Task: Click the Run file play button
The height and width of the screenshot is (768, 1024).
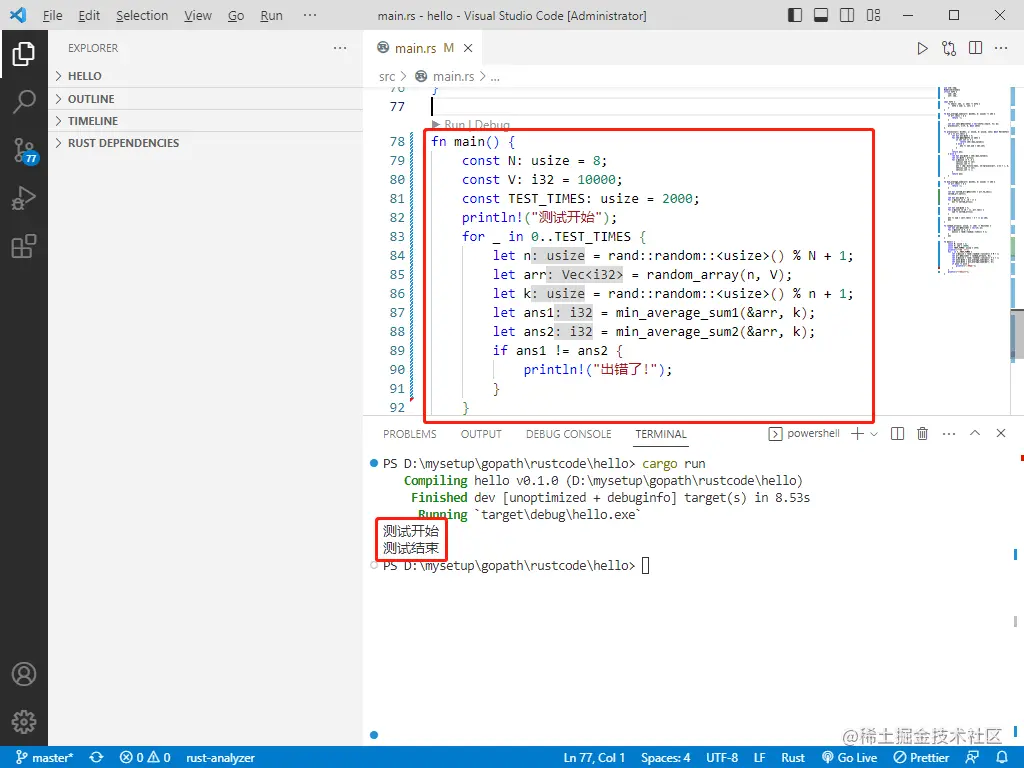Action: point(922,48)
